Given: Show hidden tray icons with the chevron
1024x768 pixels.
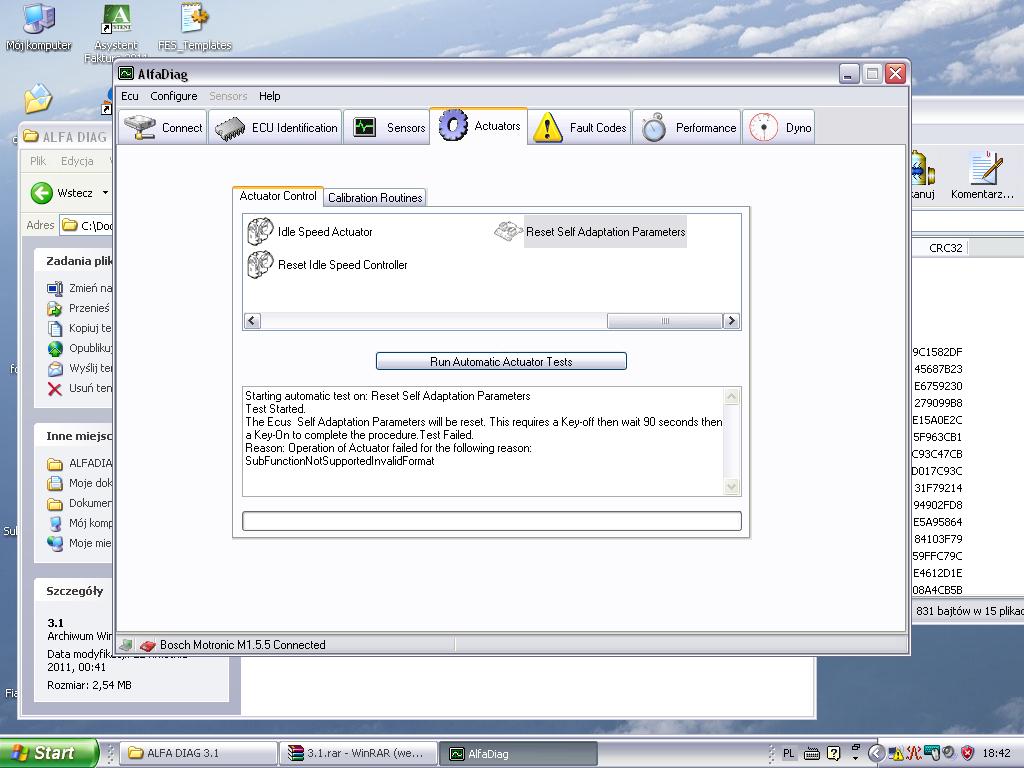Looking at the screenshot, I should pyautogui.click(x=876, y=754).
